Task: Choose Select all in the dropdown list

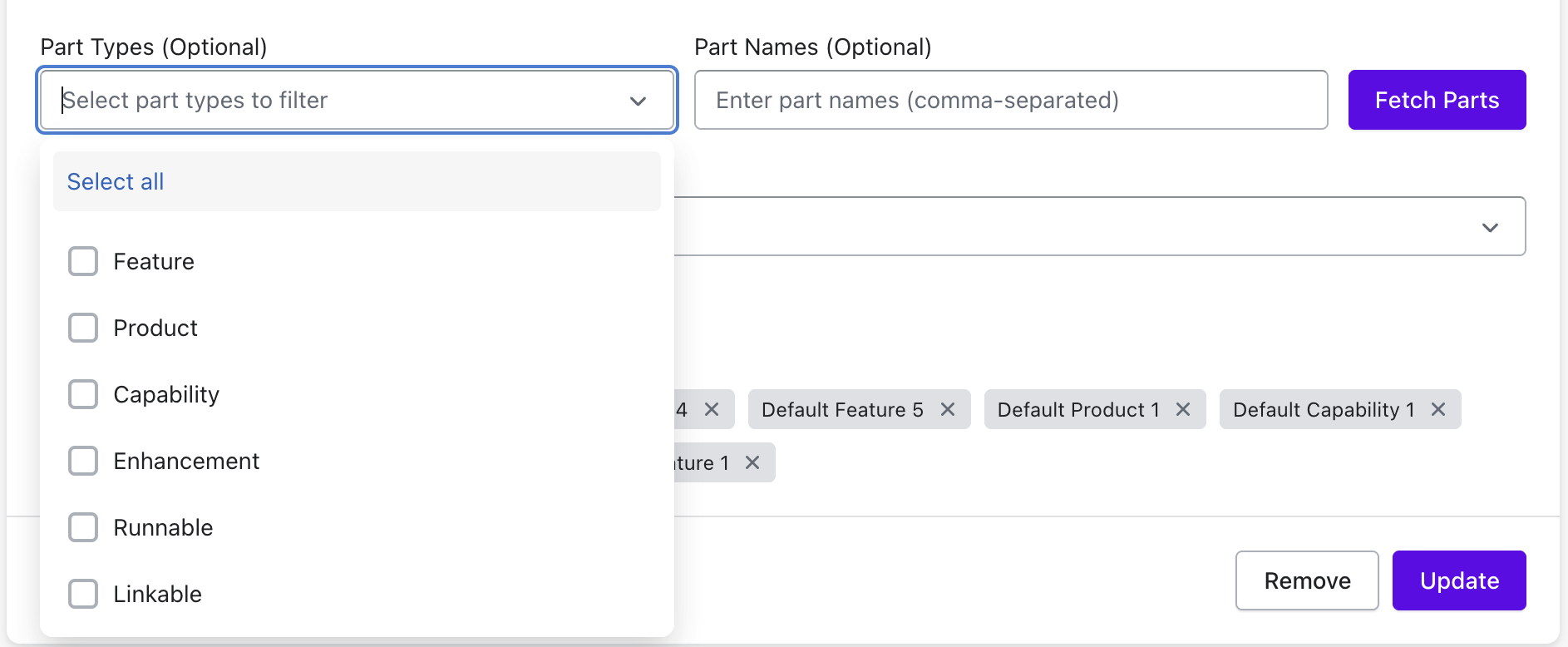Action: click(x=116, y=181)
